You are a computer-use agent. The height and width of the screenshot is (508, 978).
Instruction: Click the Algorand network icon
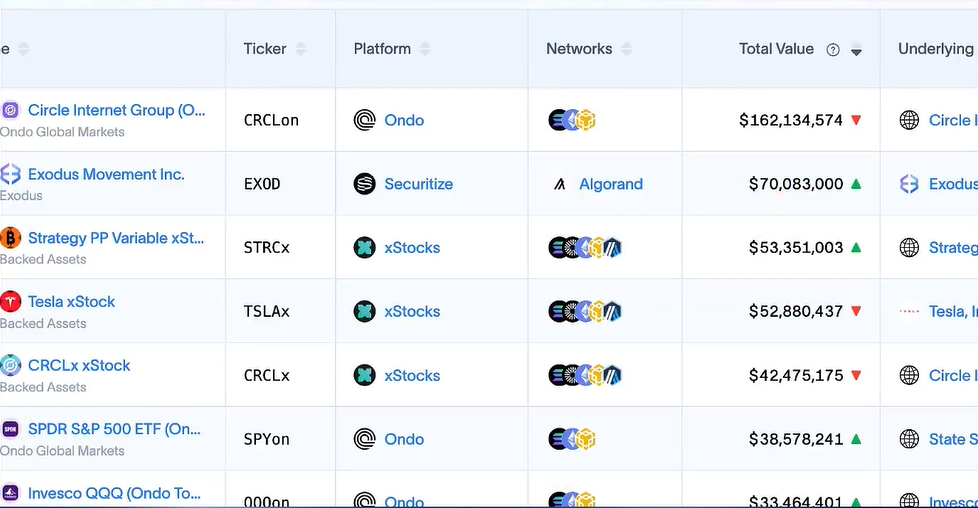pyautogui.click(x=559, y=184)
